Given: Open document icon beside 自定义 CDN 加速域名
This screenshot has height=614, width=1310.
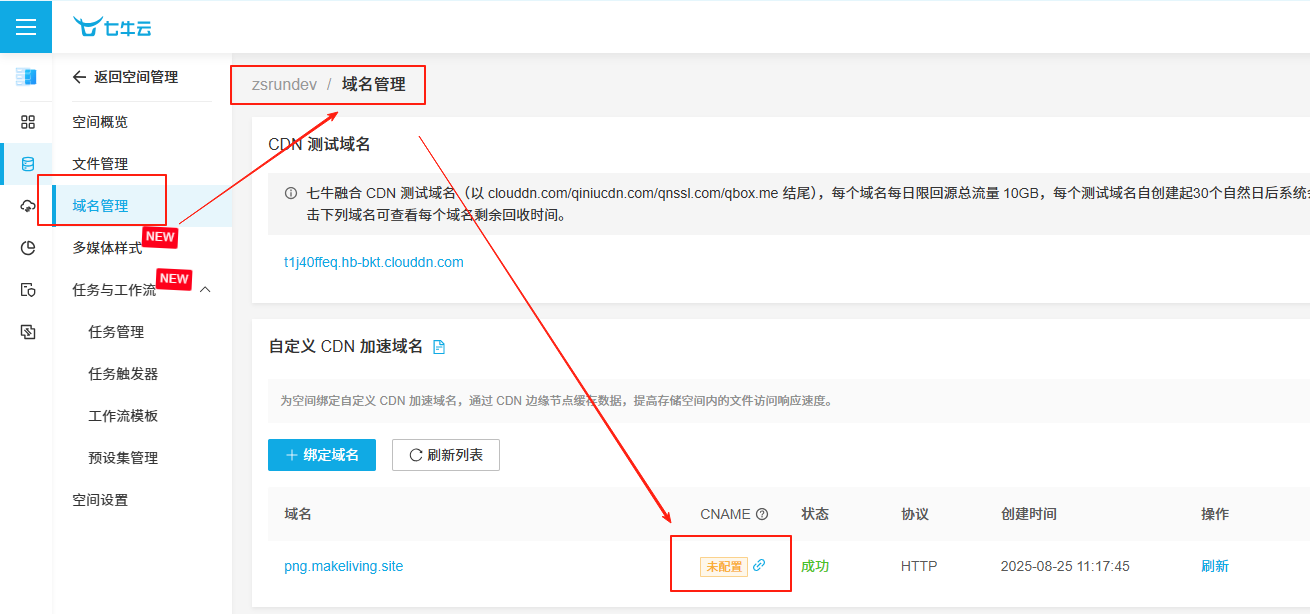Looking at the screenshot, I should coord(438,347).
